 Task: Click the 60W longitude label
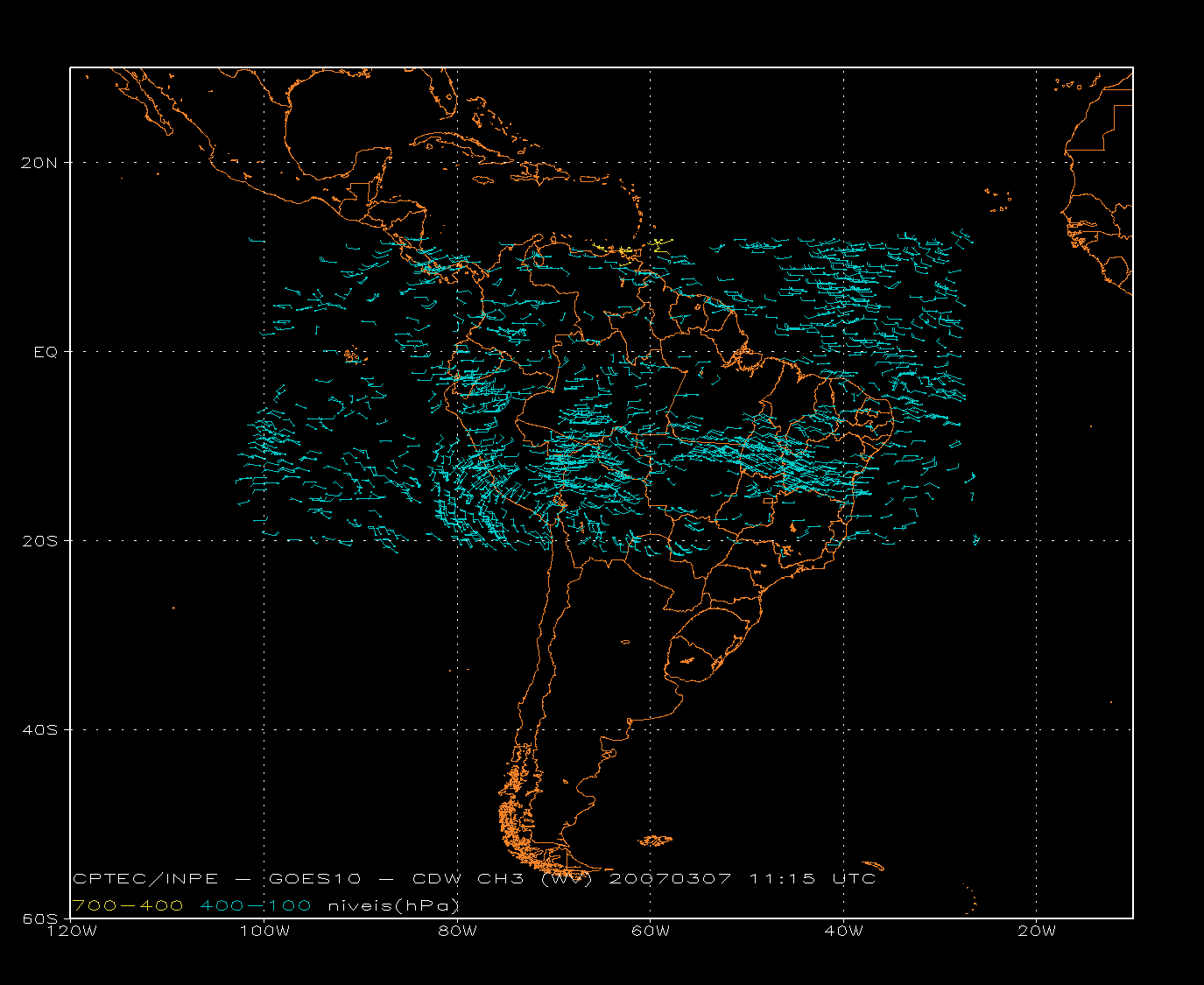pyautogui.click(x=650, y=931)
